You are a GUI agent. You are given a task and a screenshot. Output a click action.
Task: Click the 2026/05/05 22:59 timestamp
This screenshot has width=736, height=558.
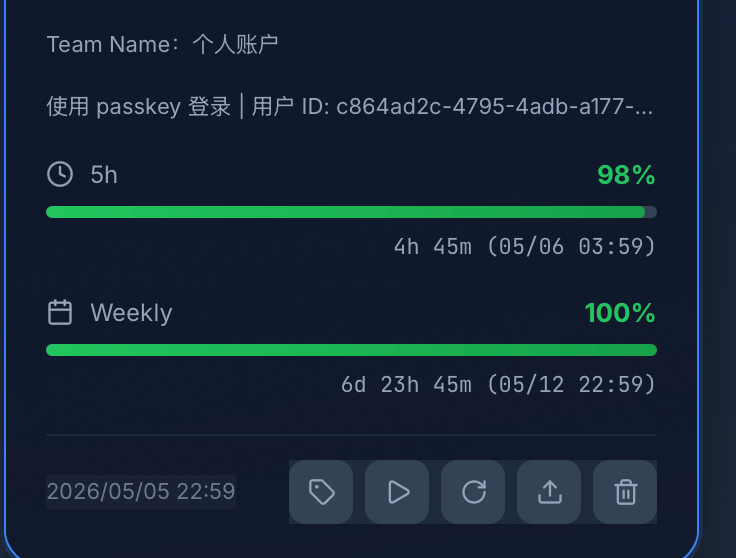point(141,492)
